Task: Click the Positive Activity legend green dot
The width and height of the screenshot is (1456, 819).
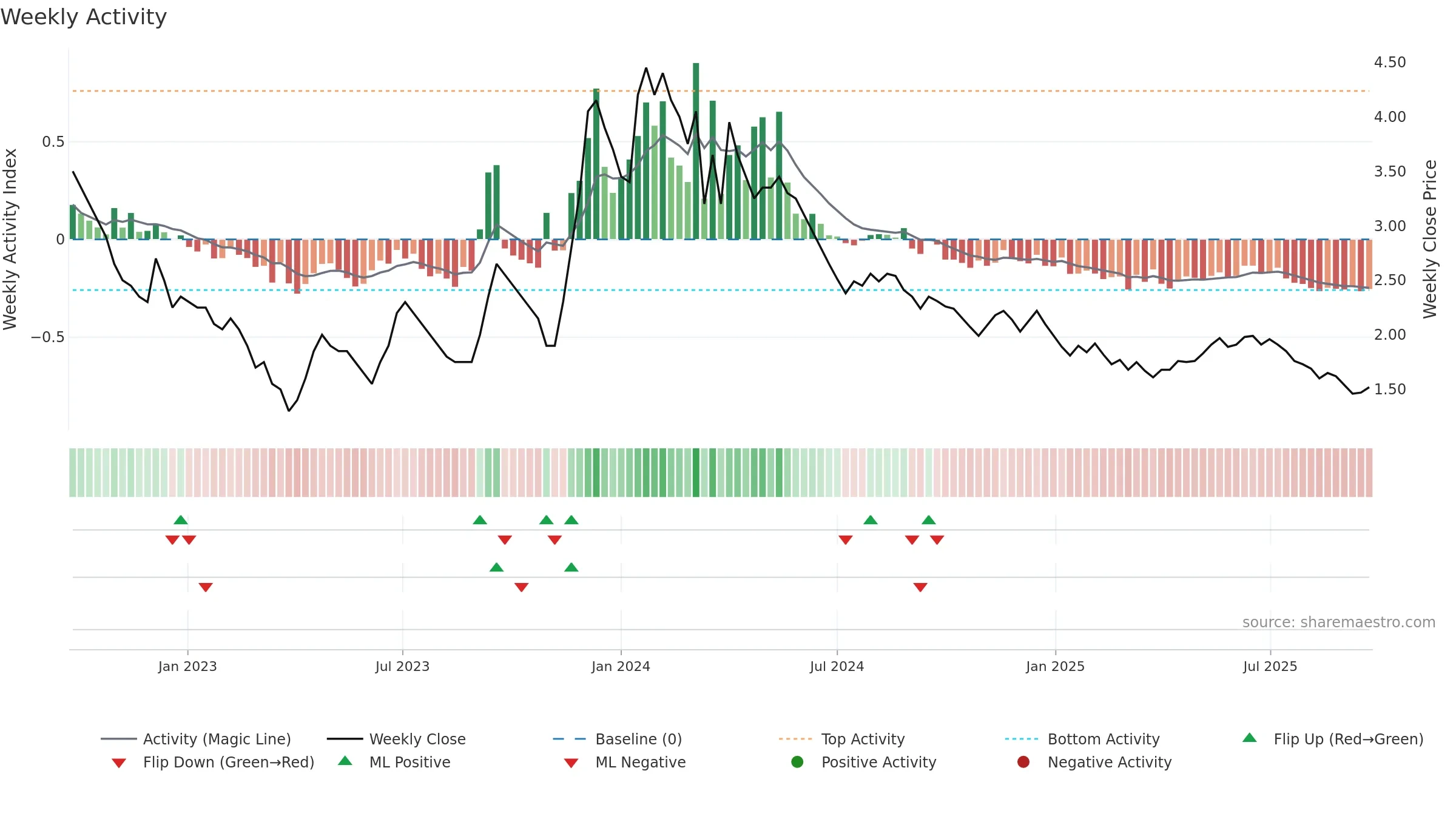Action: [797, 761]
